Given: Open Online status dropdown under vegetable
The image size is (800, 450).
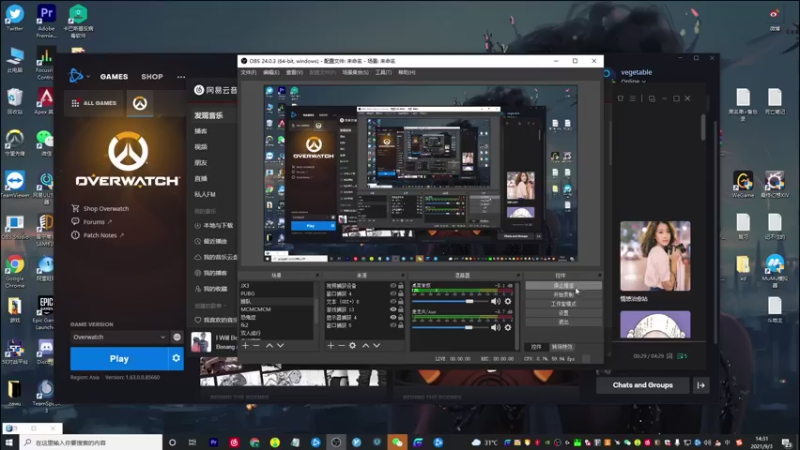Looking at the screenshot, I should pyautogui.click(x=634, y=81).
